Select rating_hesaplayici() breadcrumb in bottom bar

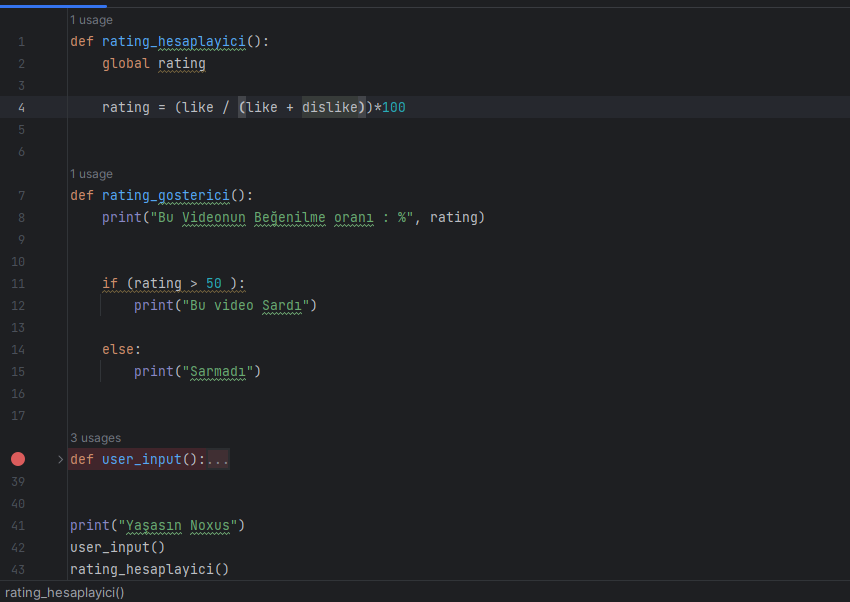pos(65,593)
